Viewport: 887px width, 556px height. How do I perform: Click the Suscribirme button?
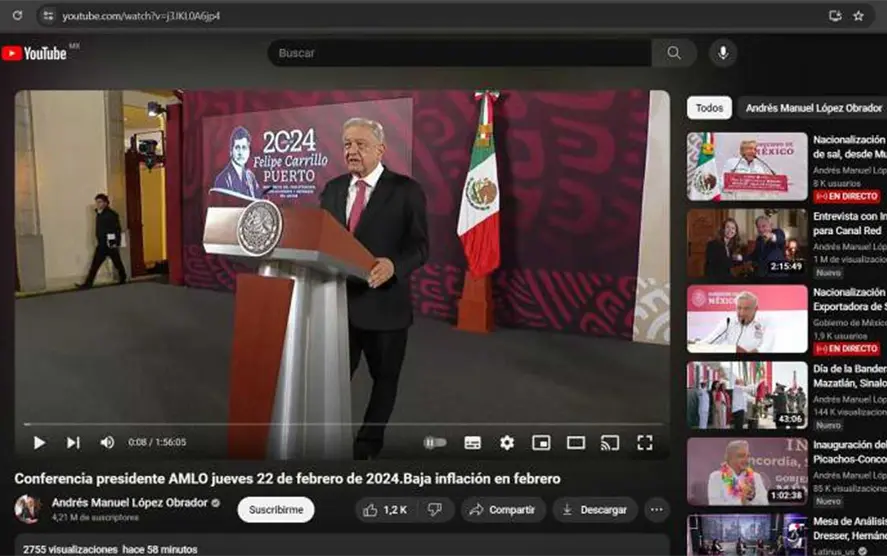point(276,510)
